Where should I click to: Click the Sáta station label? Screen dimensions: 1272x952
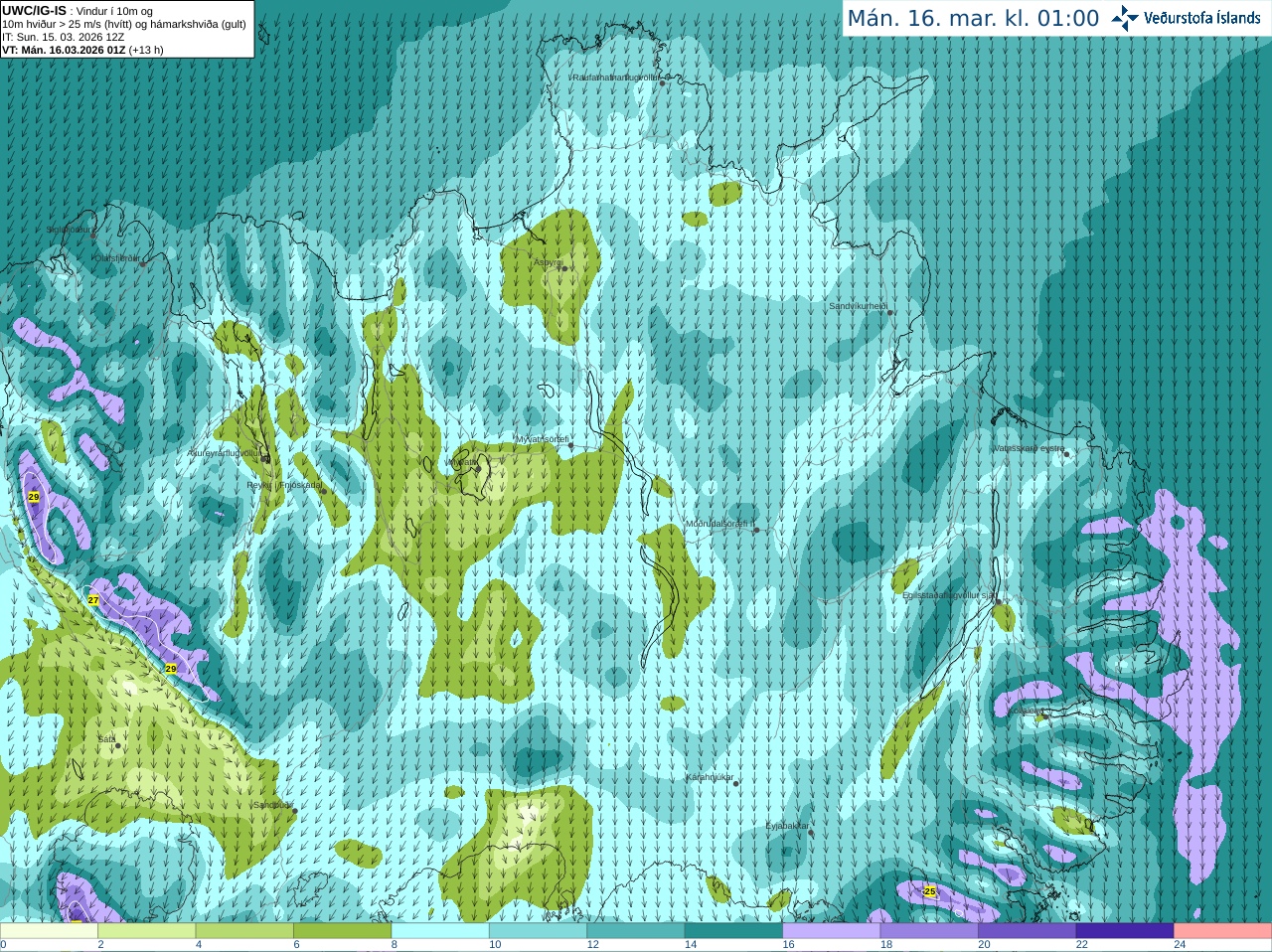[x=106, y=739]
